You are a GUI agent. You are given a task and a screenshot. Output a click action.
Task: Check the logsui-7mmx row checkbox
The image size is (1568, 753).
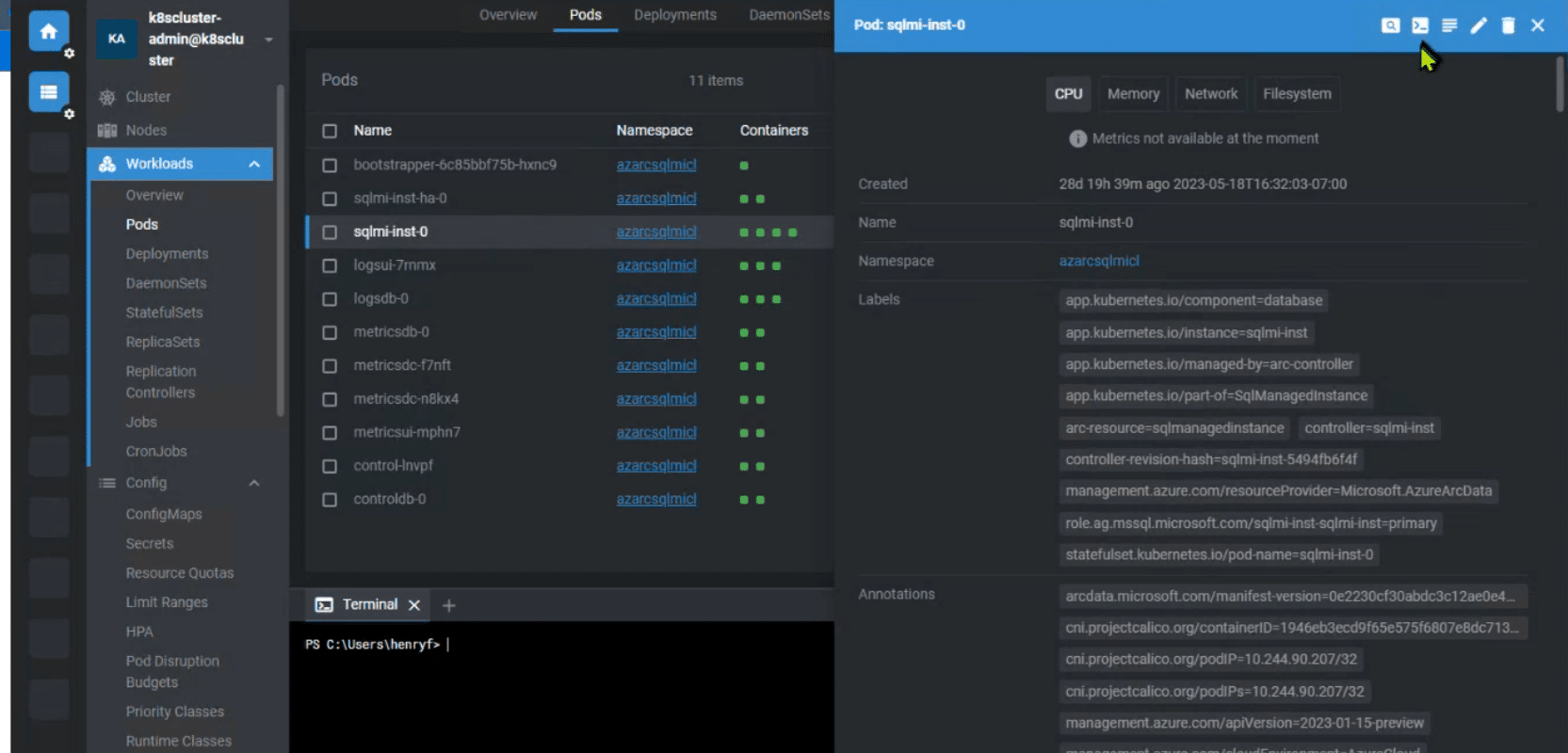click(330, 266)
